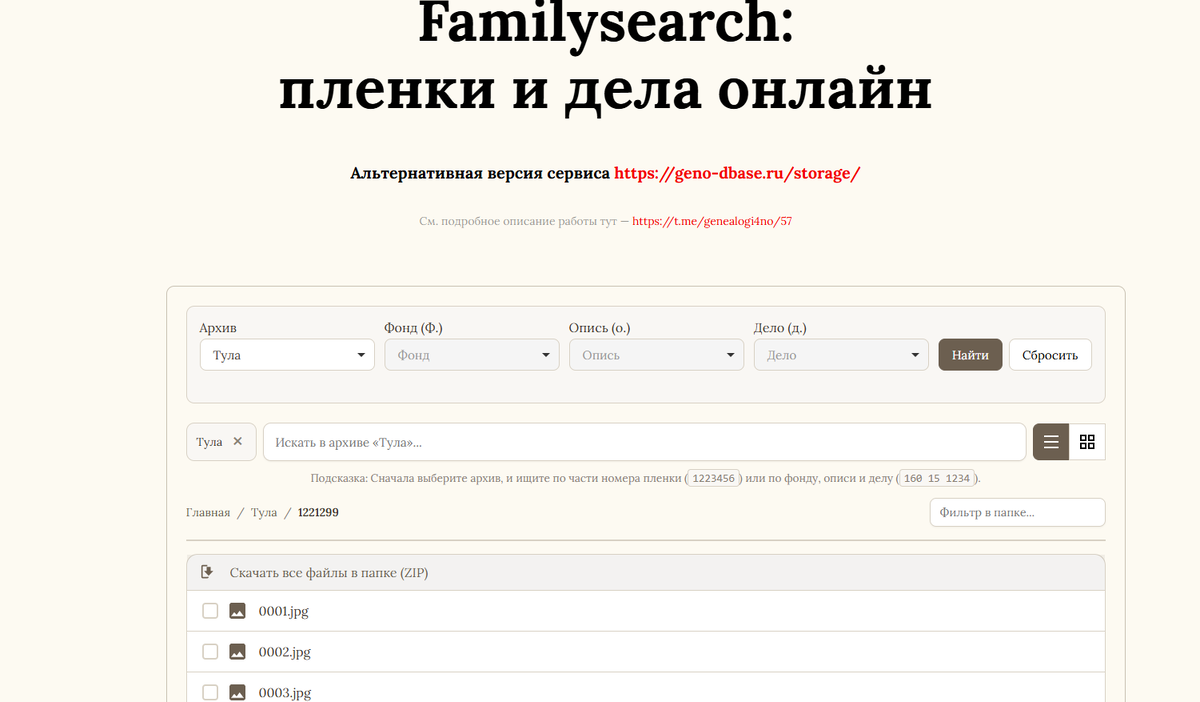Remove the Тула filter chip
Viewport: 1200px width, 702px height.
pos(238,440)
